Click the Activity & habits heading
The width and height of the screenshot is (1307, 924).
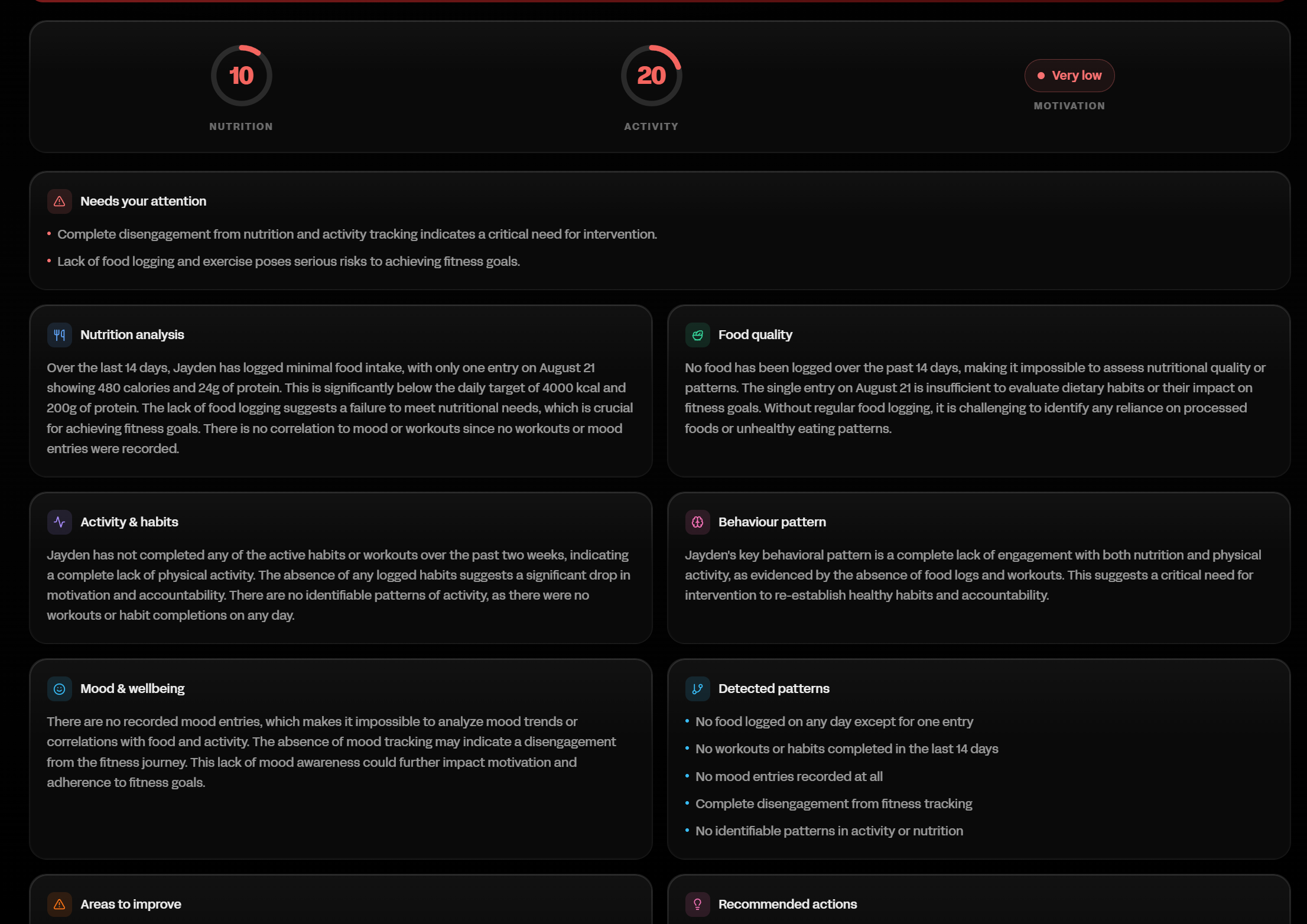pyautogui.click(x=129, y=522)
